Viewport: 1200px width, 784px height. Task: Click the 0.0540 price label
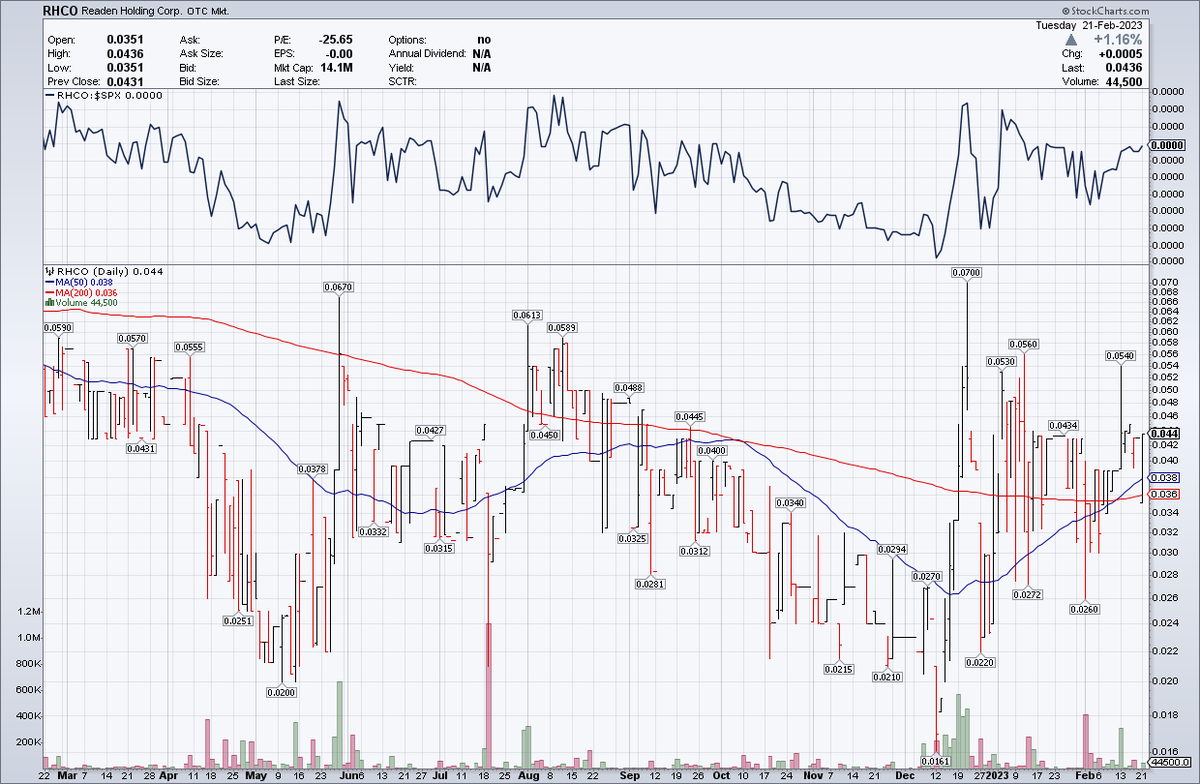[1120, 355]
